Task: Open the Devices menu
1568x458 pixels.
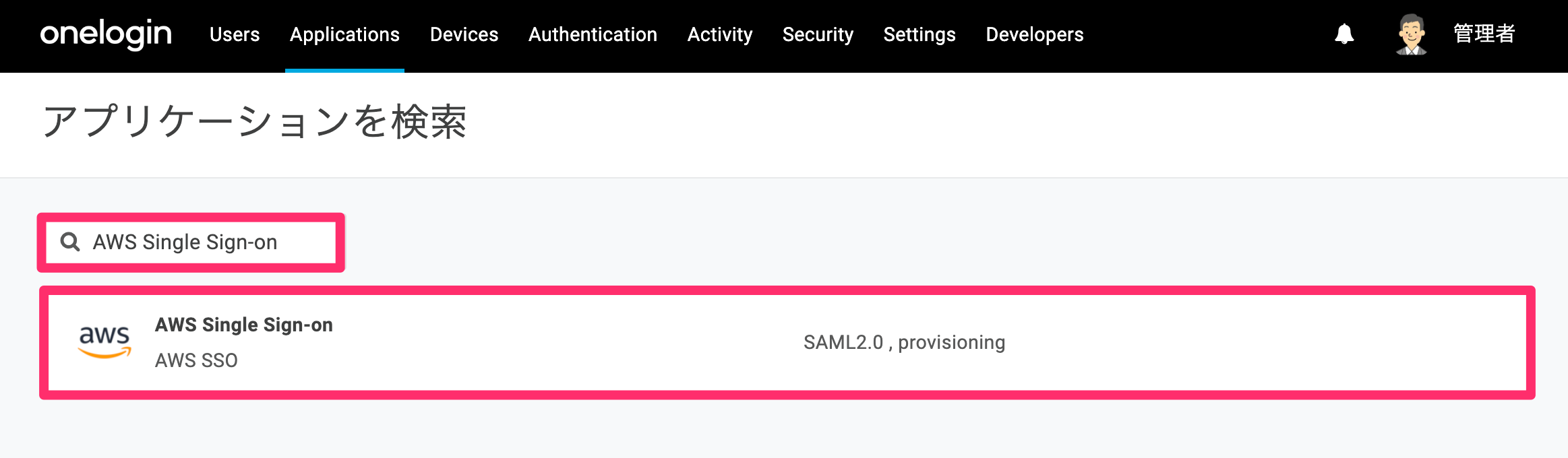Action: 464,34
